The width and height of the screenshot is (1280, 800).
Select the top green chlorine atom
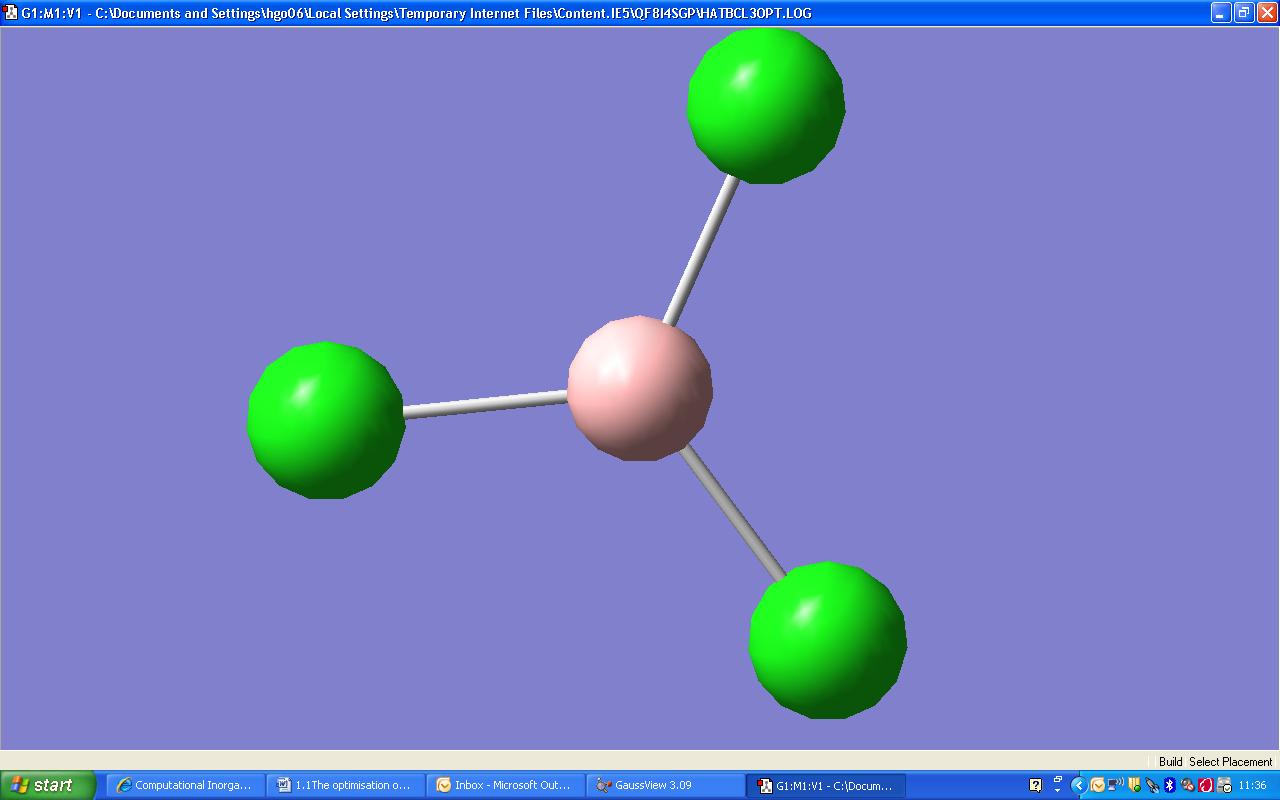pyautogui.click(x=766, y=105)
